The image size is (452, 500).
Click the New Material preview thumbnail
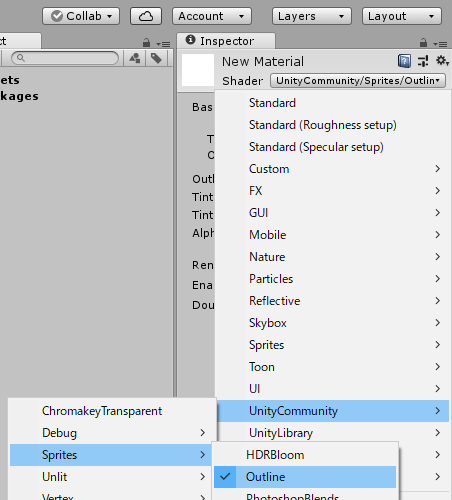point(198,70)
